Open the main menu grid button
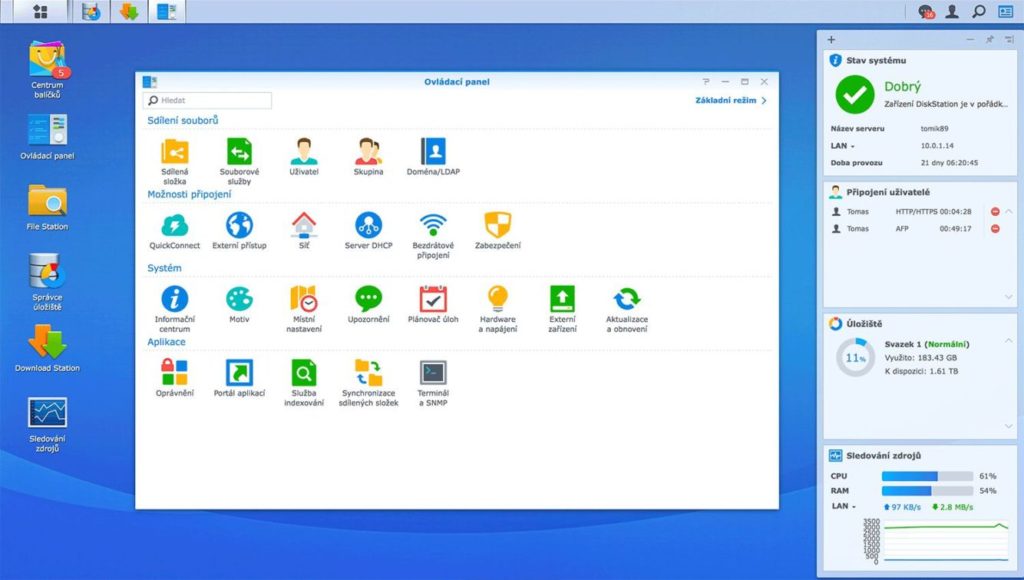The image size is (1024, 580). point(40,11)
